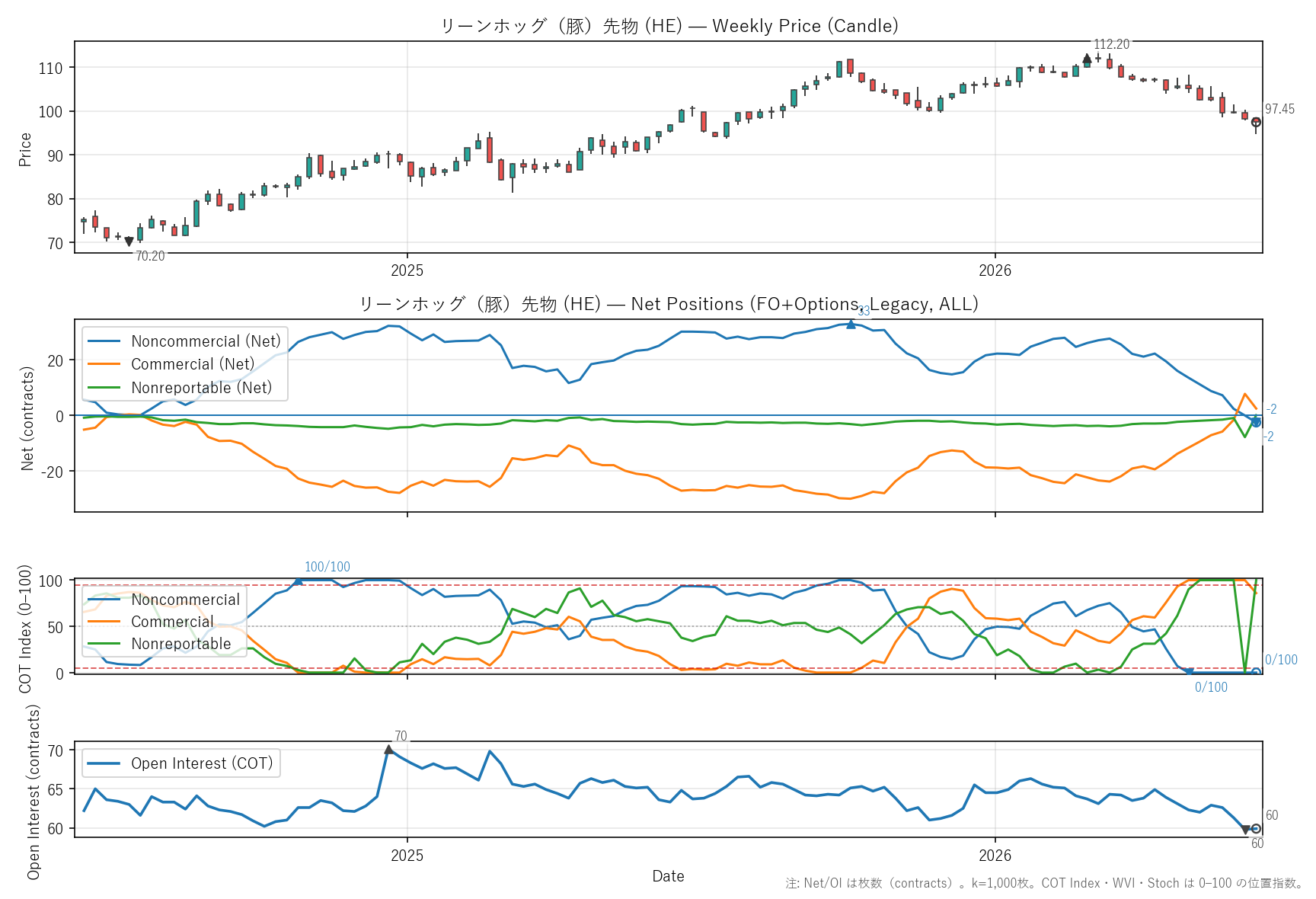Select the last candle circle marker at 97.45

tap(1256, 122)
